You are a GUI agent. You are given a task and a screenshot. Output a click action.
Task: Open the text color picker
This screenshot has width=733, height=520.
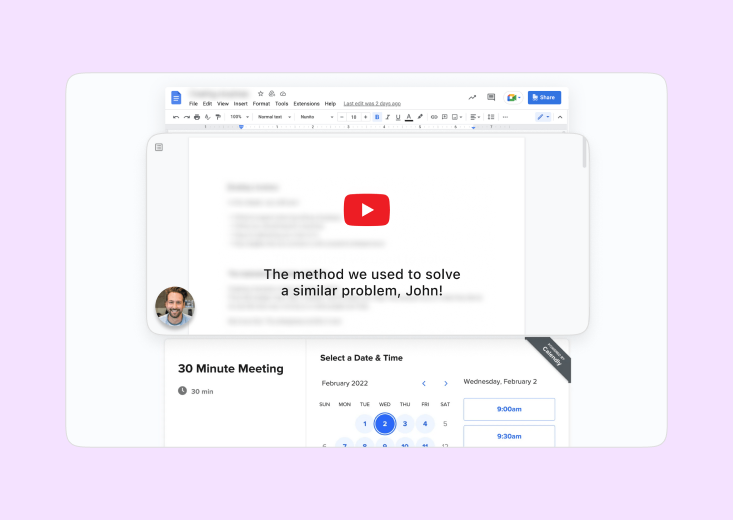pyautogui.click(x=409, y=117)
